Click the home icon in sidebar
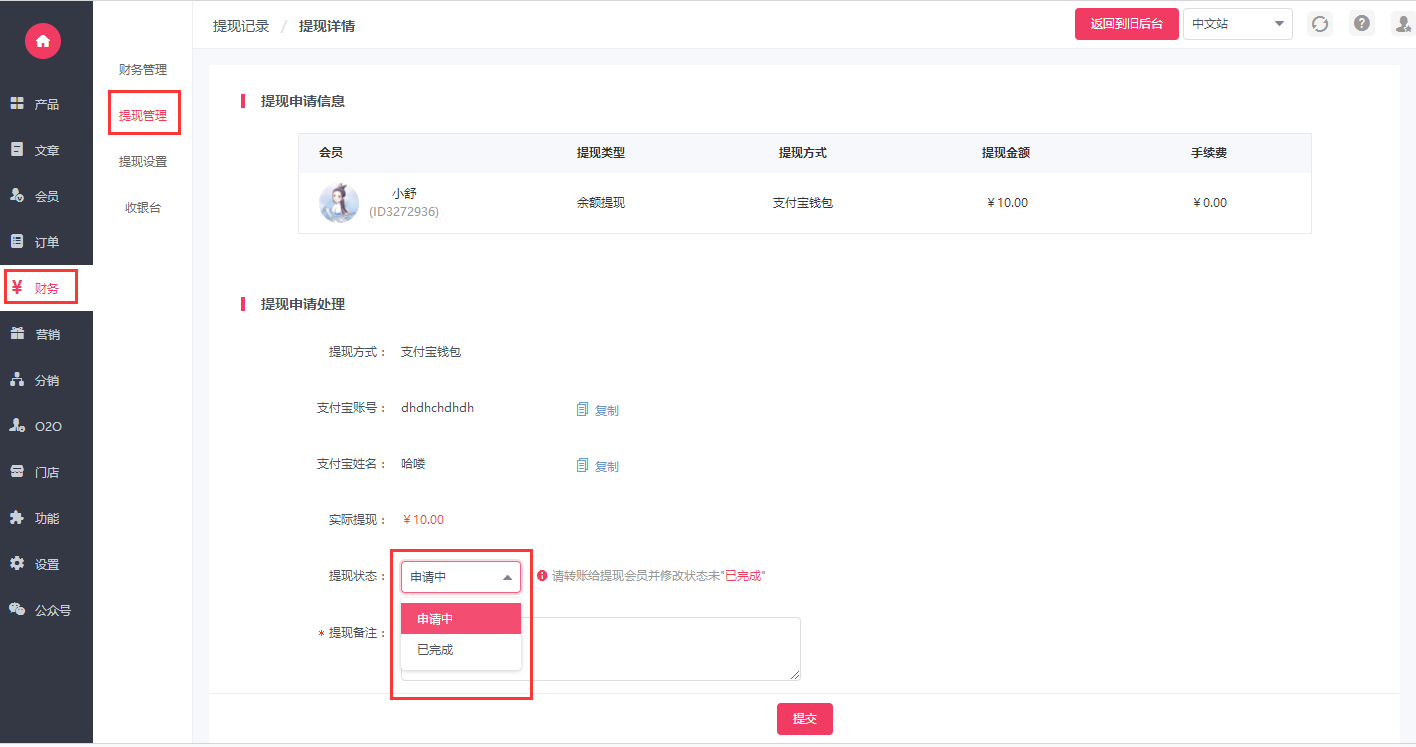This screenshot has height=747, width=1416. 42,41
